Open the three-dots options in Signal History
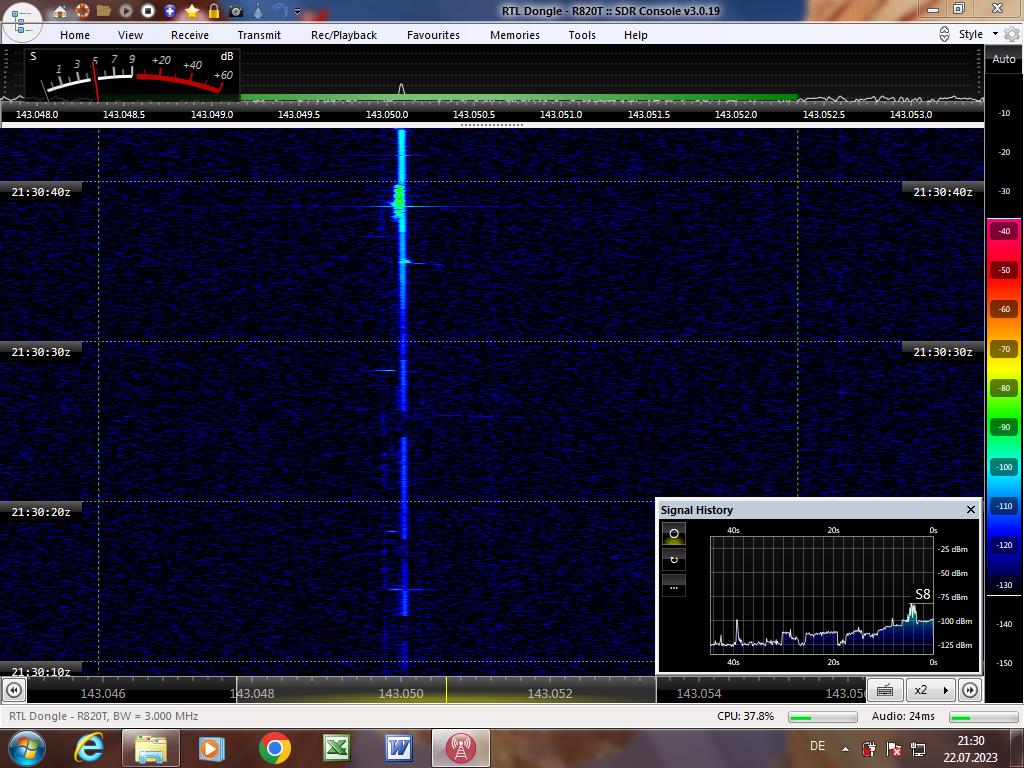Viewport: 1024px width, 768px height. pyautogui.click(x=674, y=586)
